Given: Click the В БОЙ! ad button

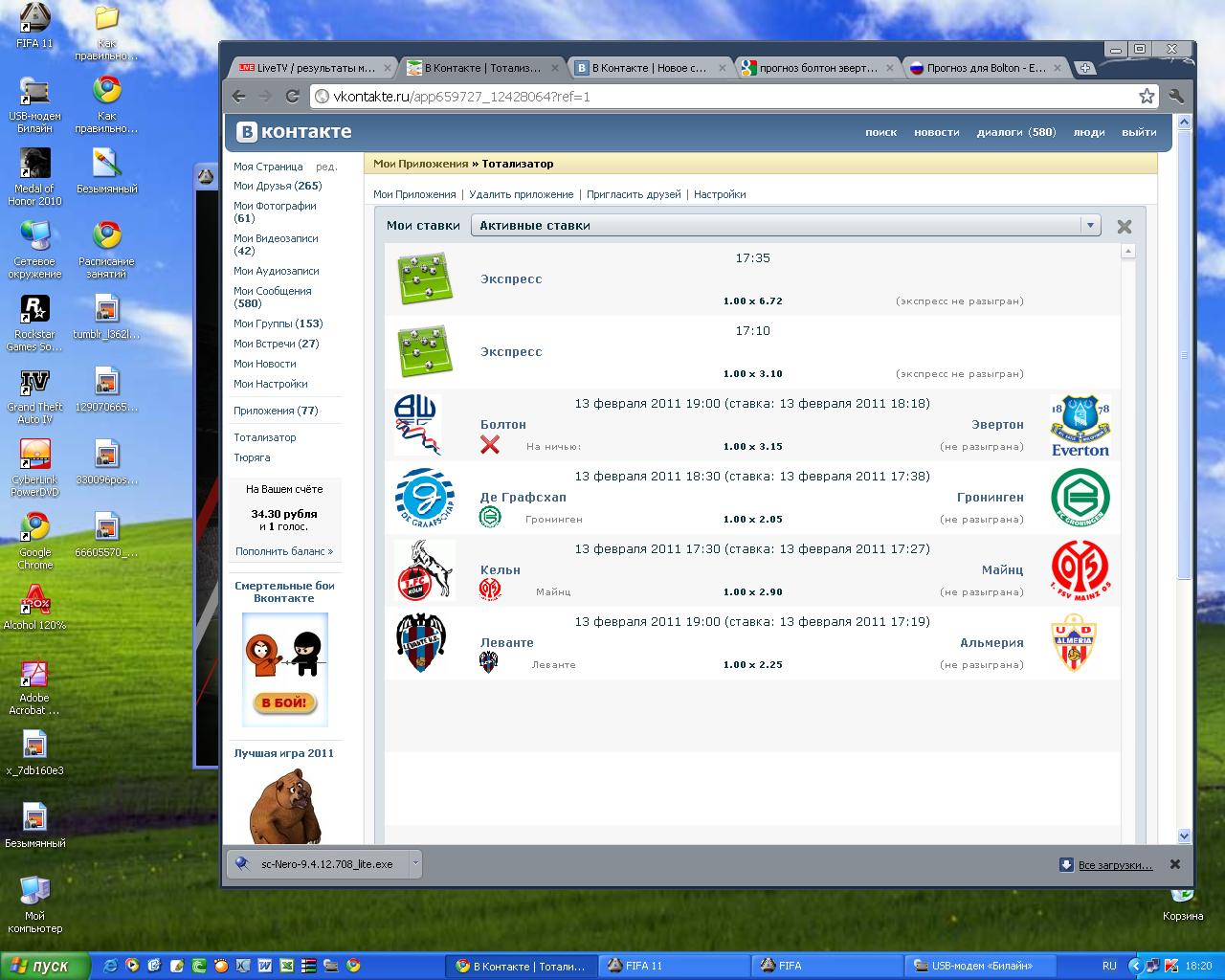Looking at the screenshot, I should coord(284,703).
